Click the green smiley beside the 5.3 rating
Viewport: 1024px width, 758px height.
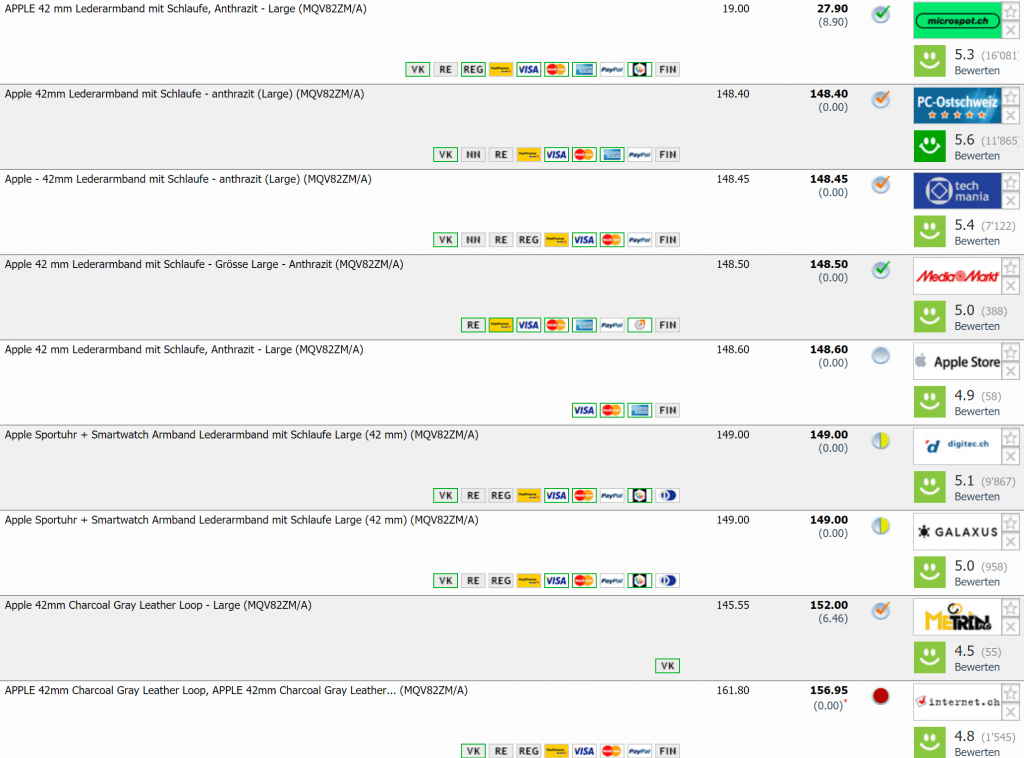point(929,61)
